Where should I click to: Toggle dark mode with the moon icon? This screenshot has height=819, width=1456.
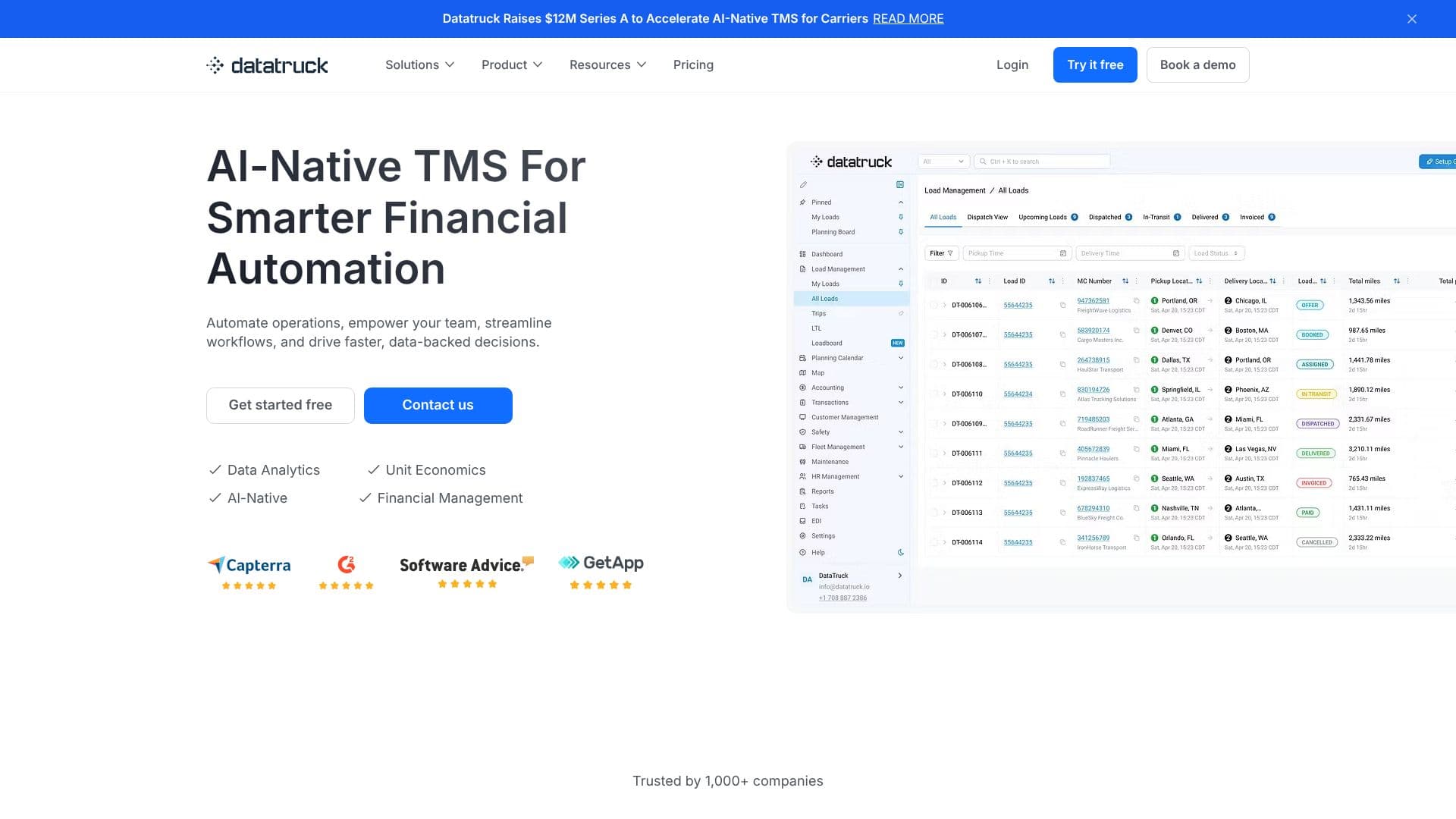click(x=901, y=553)
